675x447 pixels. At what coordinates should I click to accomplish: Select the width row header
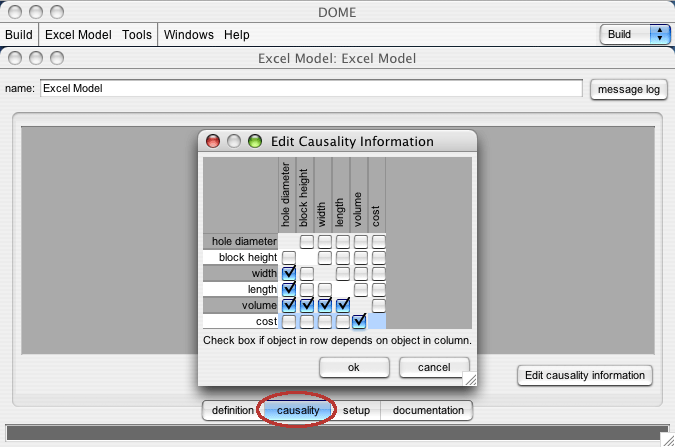[x=241, y=273]
